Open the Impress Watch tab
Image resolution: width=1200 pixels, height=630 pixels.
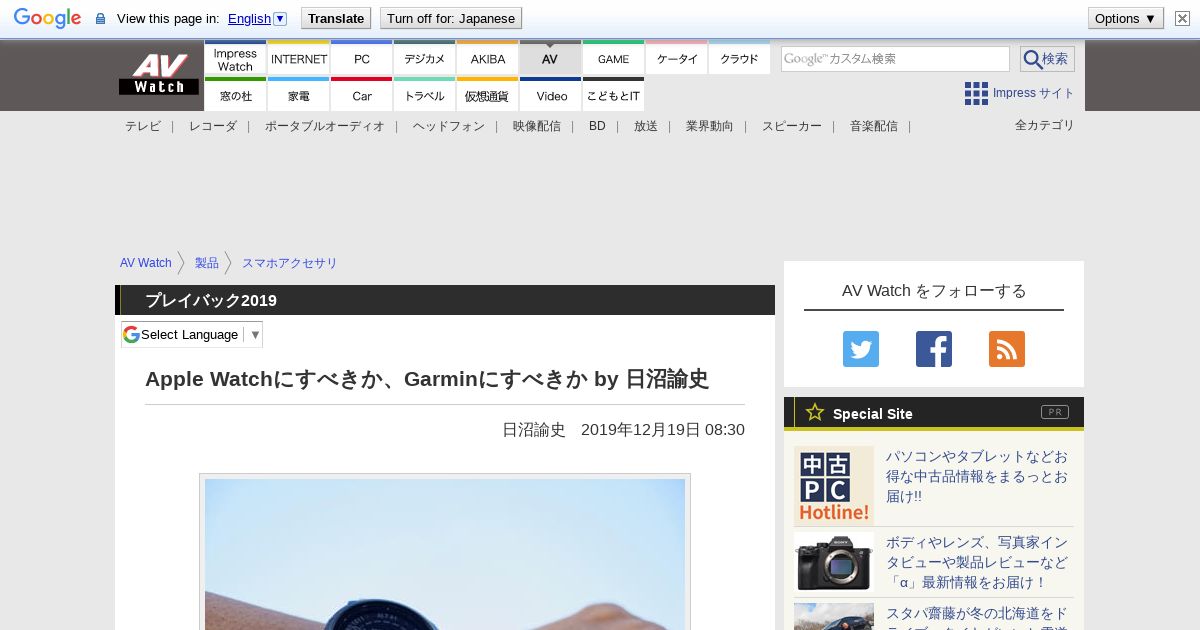coord(235,59)
